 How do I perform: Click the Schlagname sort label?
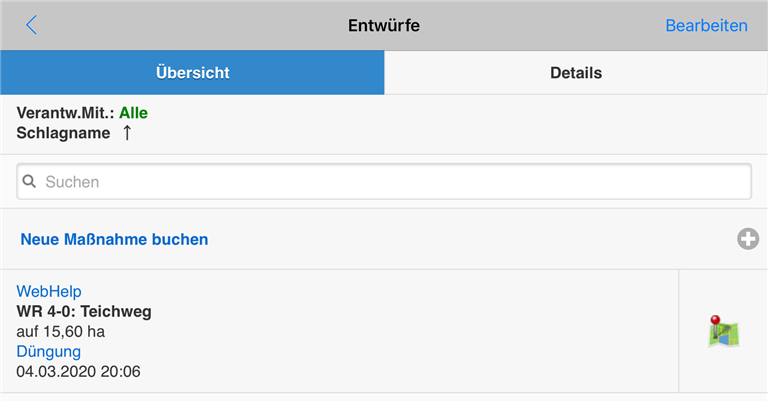click(63, 133)
